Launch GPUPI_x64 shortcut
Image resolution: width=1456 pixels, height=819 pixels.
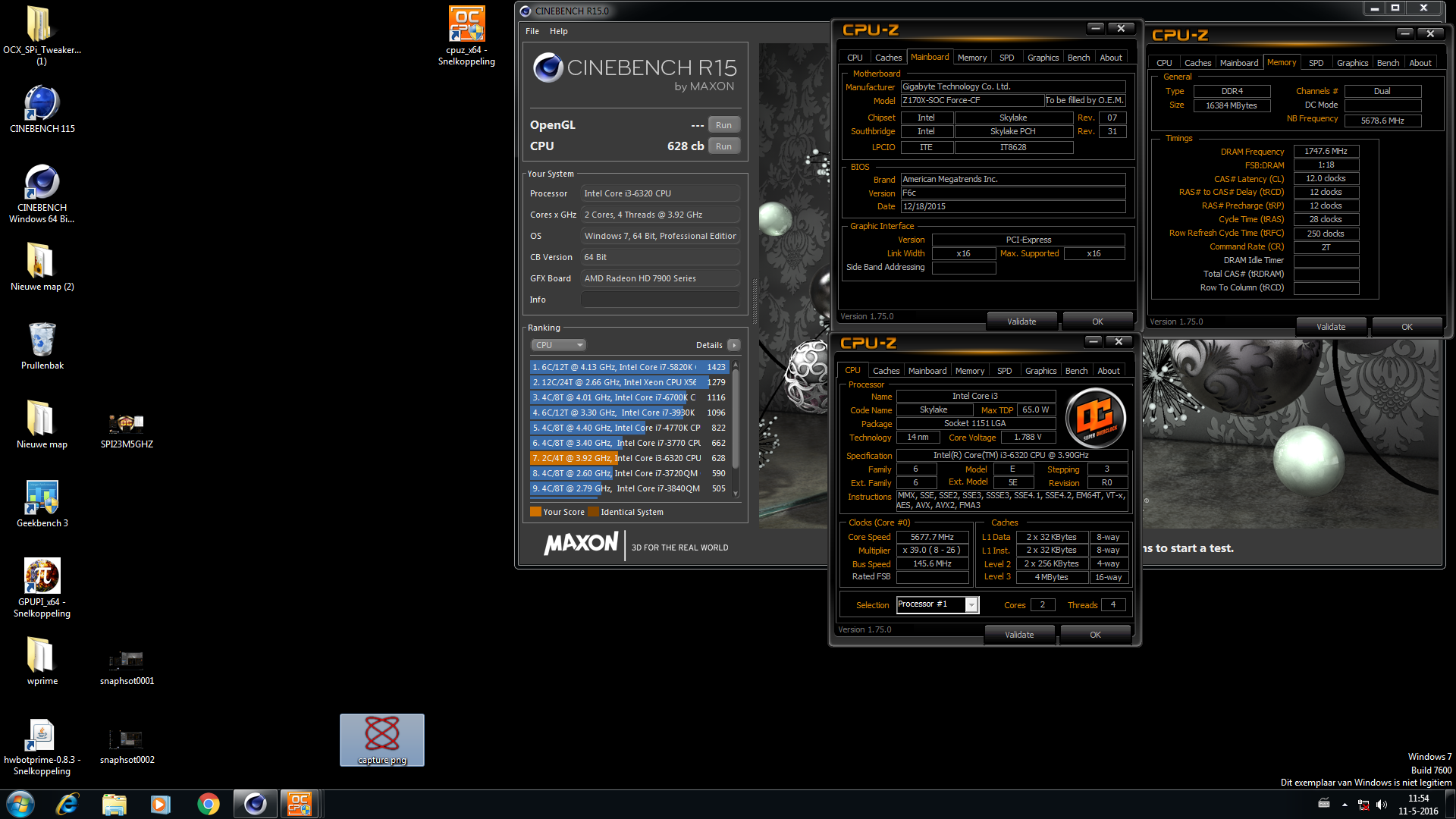[x=42, y=588]
